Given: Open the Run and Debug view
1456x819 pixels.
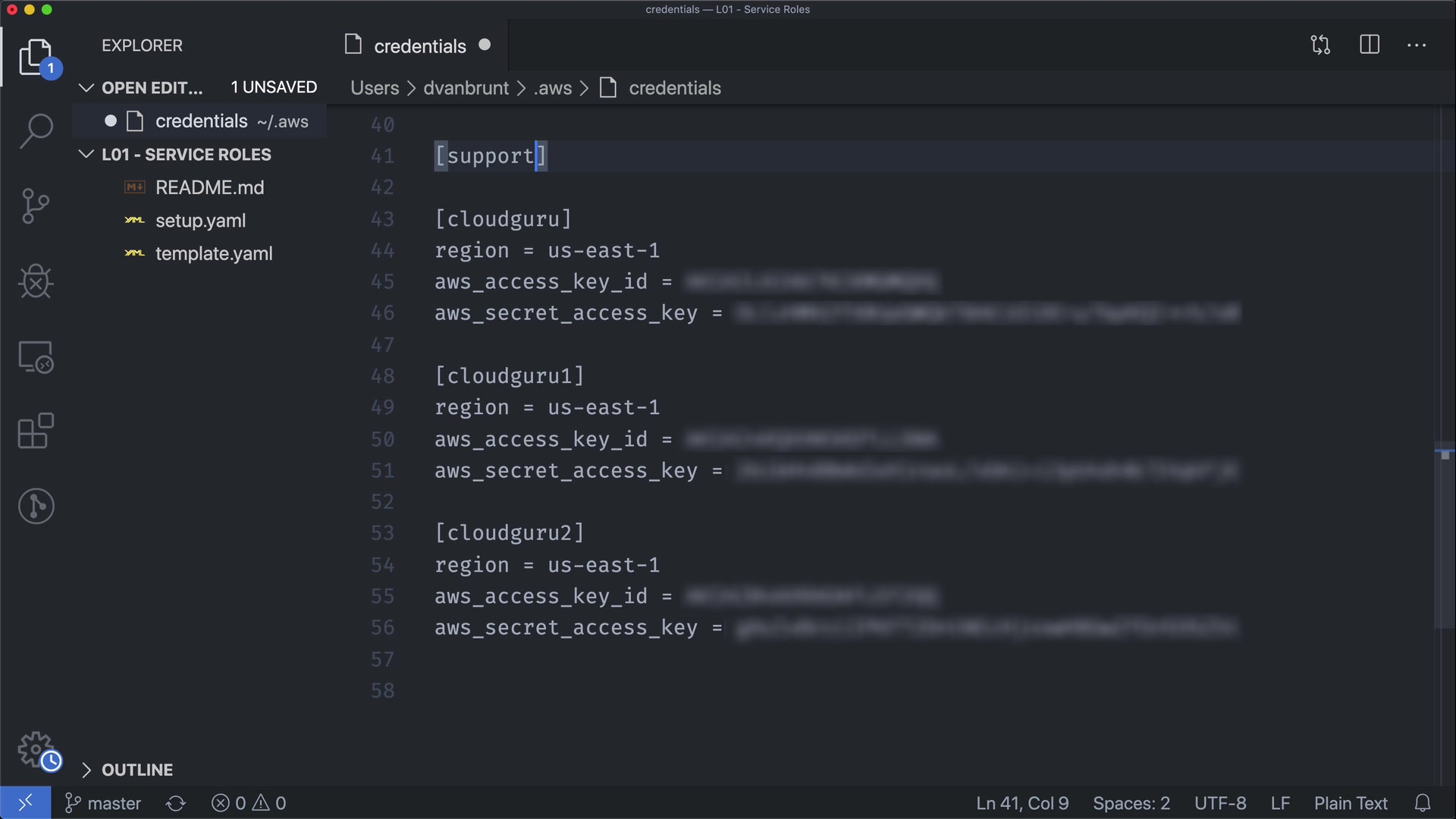Looking at the screenshot, I should pos(36,281).
